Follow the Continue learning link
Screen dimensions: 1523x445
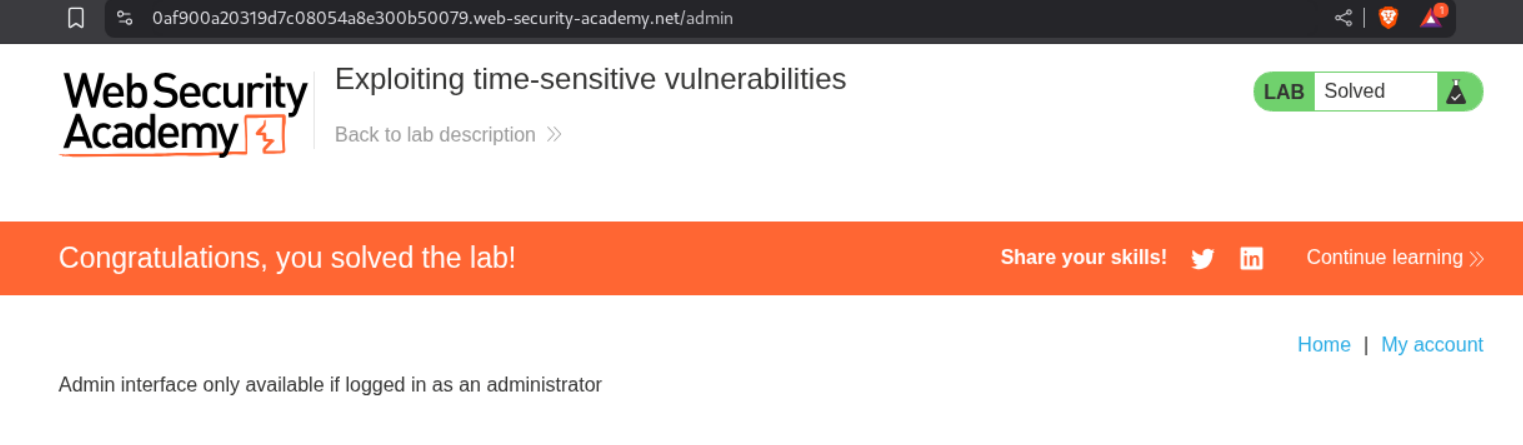click(x=1384, y=258)
